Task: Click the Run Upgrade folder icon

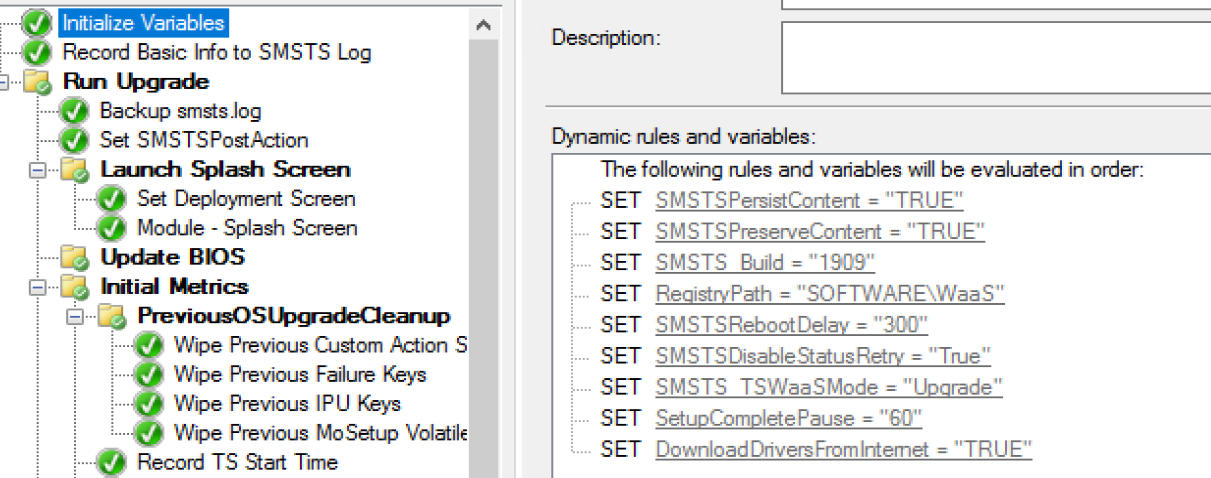Action: pyautogui.click(x=37, y=81)
